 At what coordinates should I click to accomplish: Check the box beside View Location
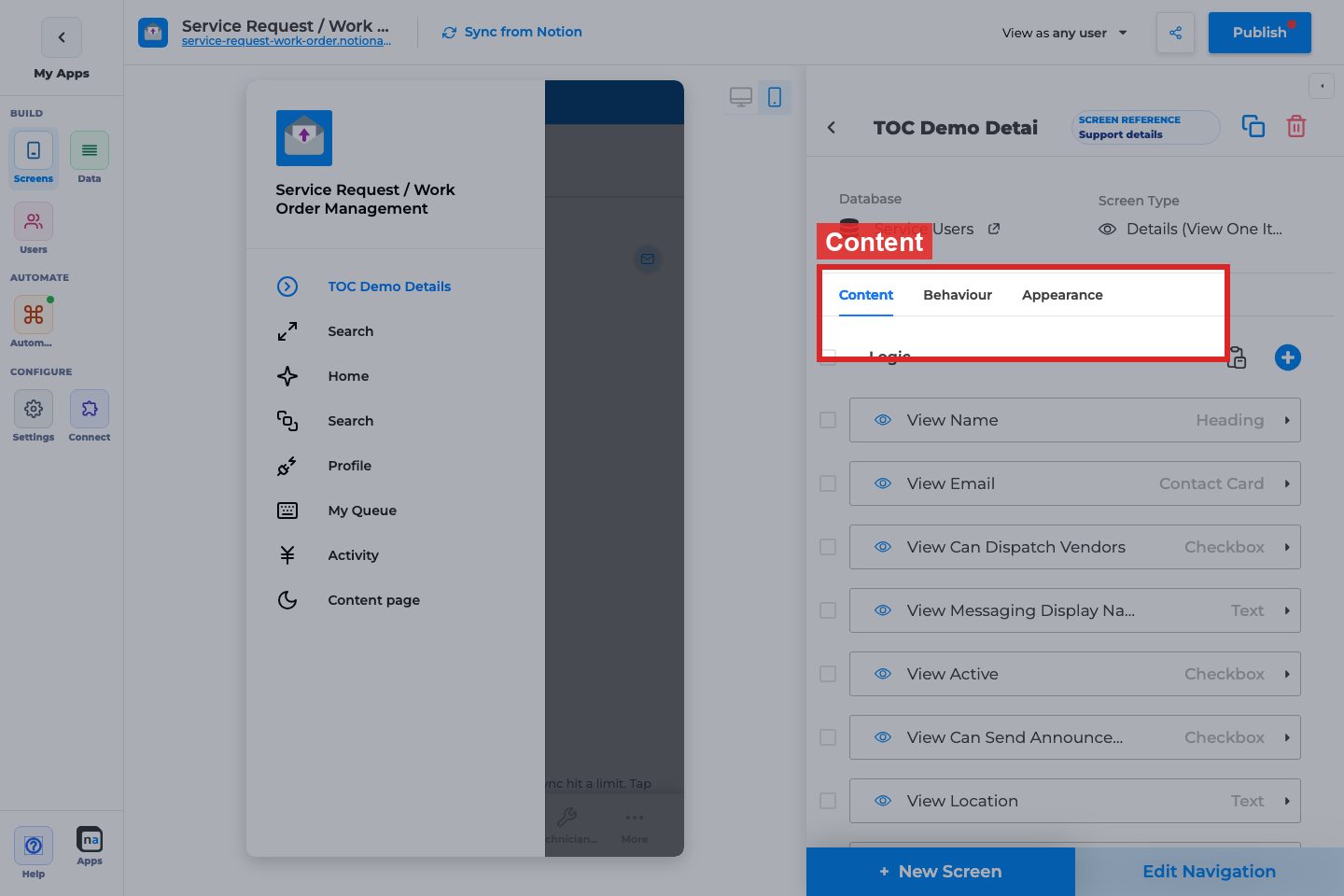click(x=828, y=801)
